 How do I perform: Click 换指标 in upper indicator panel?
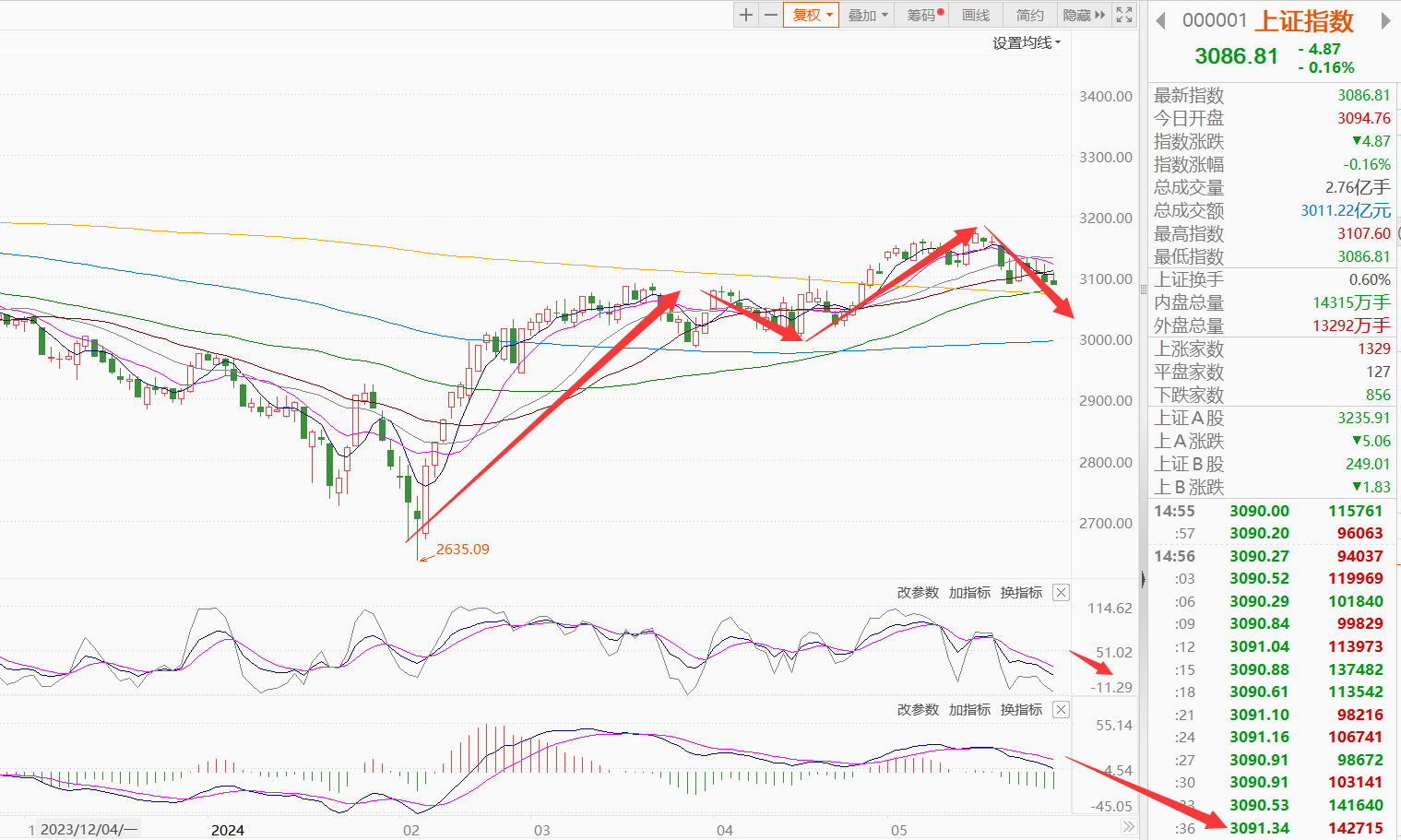point(1021,593)
